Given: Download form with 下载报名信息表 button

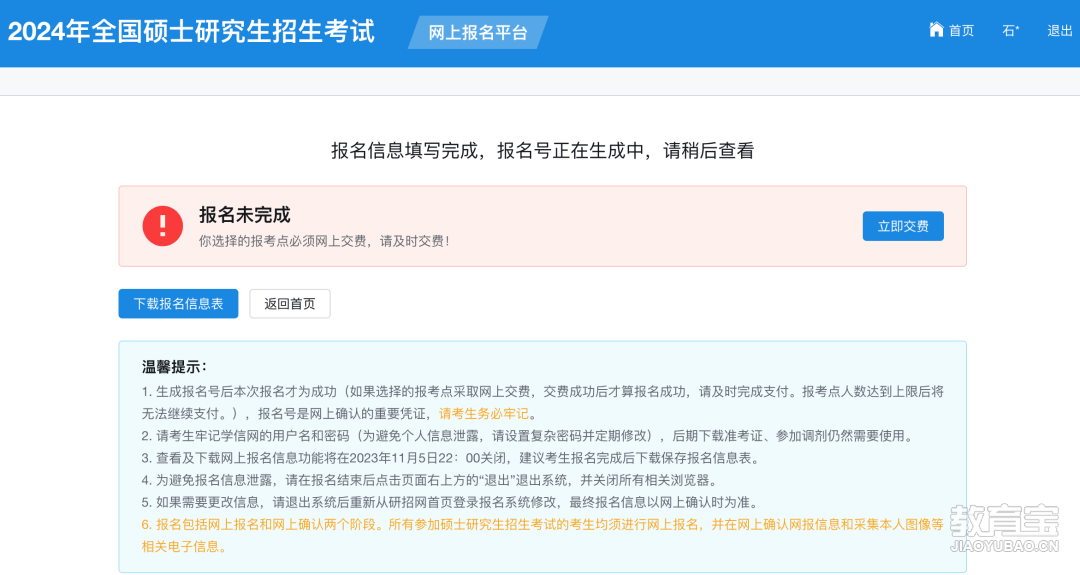Looking at the screenshot, I should coord(178,304).
